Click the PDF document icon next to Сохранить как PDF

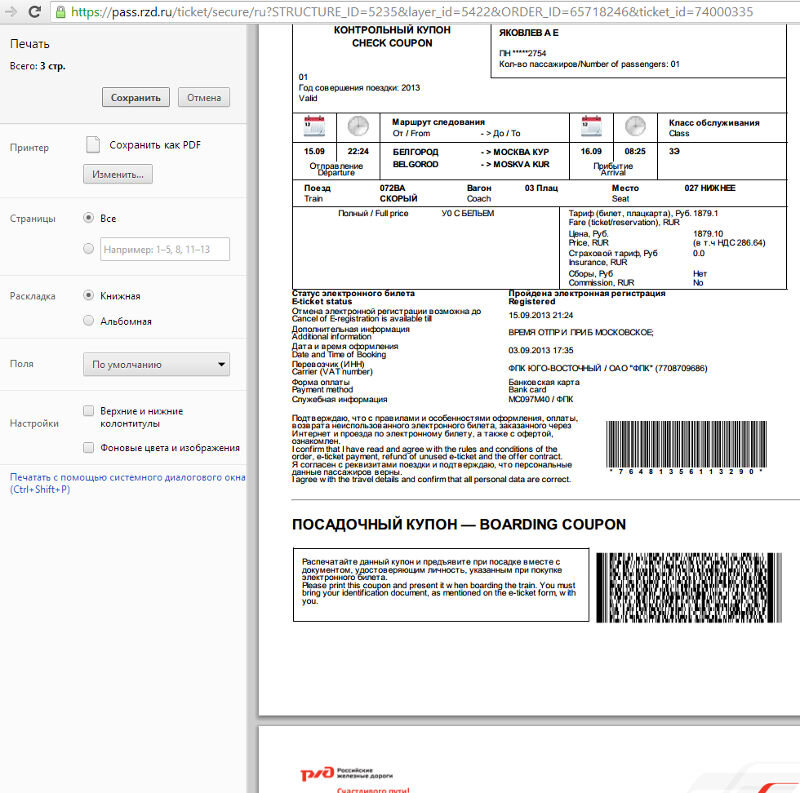click(93, 145)
